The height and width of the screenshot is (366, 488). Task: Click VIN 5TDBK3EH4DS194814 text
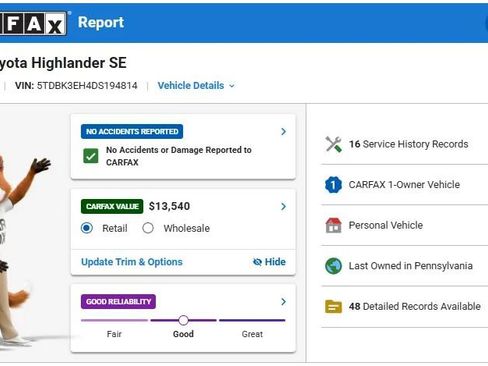point(76,86)
